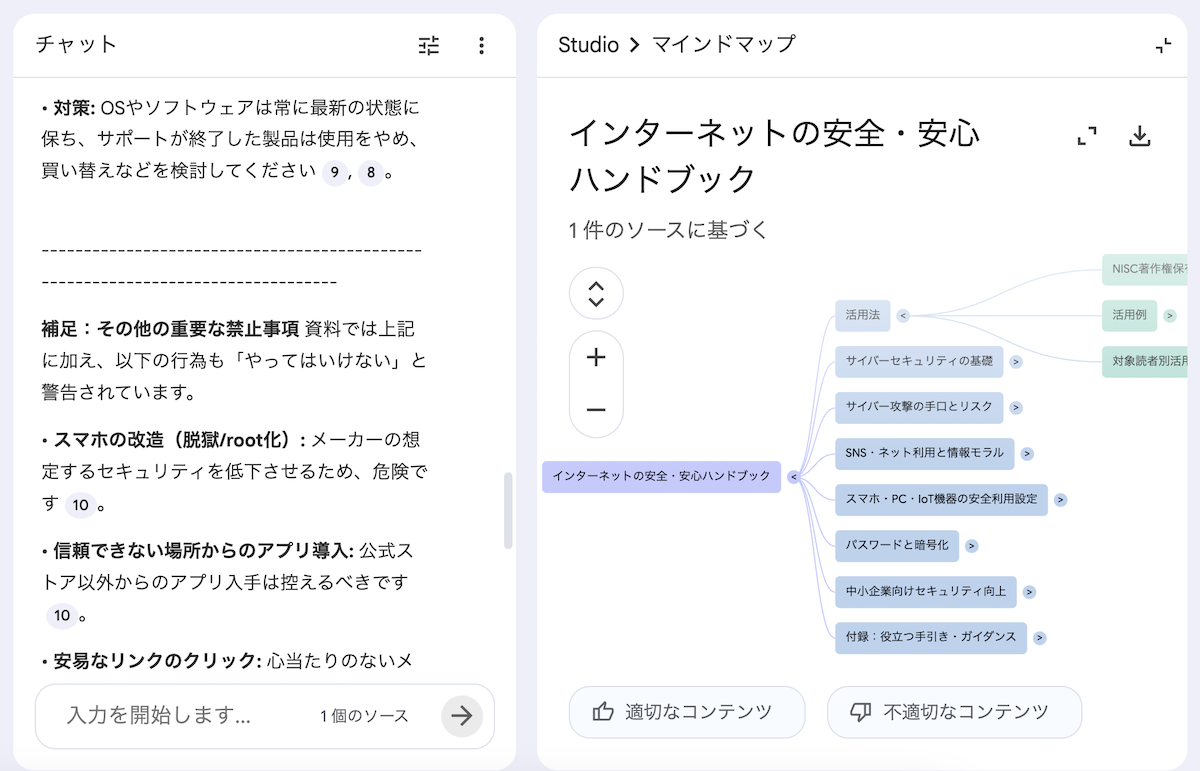
Task: Collapse the 活用法 node branch
Action: click(x=903, y=315)
